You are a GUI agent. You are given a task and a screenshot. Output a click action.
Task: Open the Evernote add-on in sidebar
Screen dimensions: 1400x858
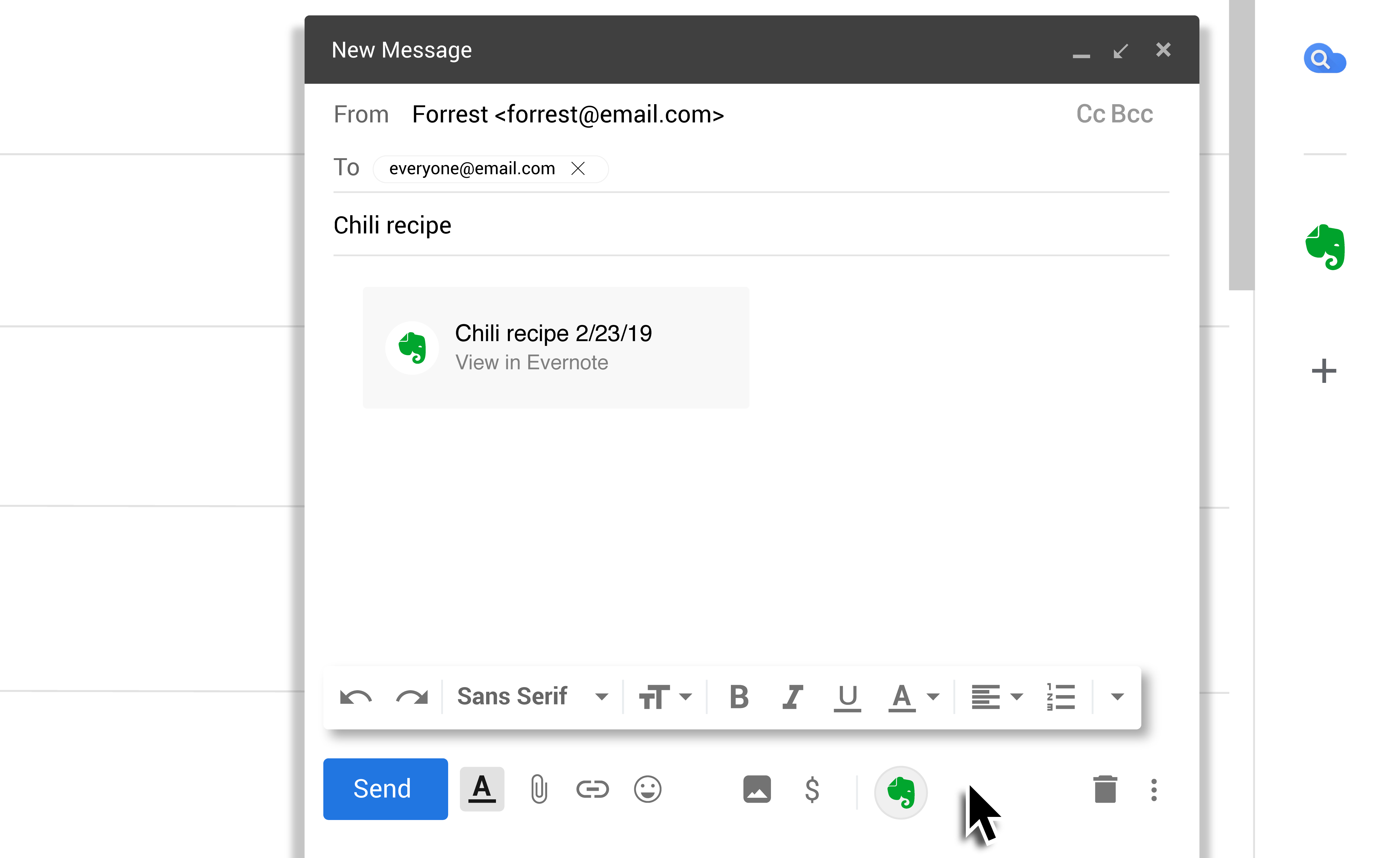coord(1325,246)
